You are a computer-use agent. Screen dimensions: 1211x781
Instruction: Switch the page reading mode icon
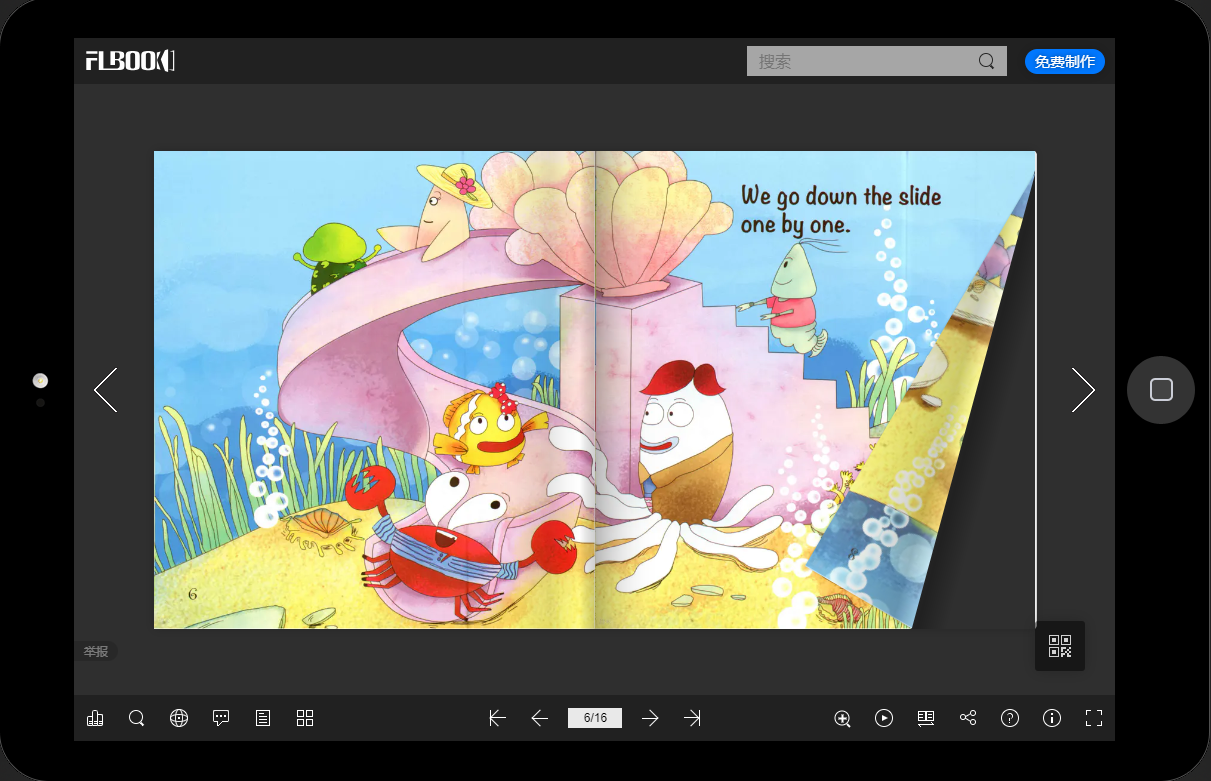pos(926,718)
